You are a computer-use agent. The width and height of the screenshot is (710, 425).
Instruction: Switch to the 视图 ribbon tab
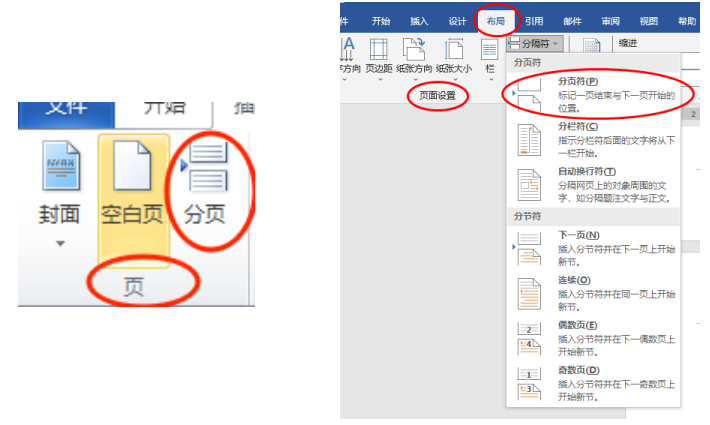[648, 21]
